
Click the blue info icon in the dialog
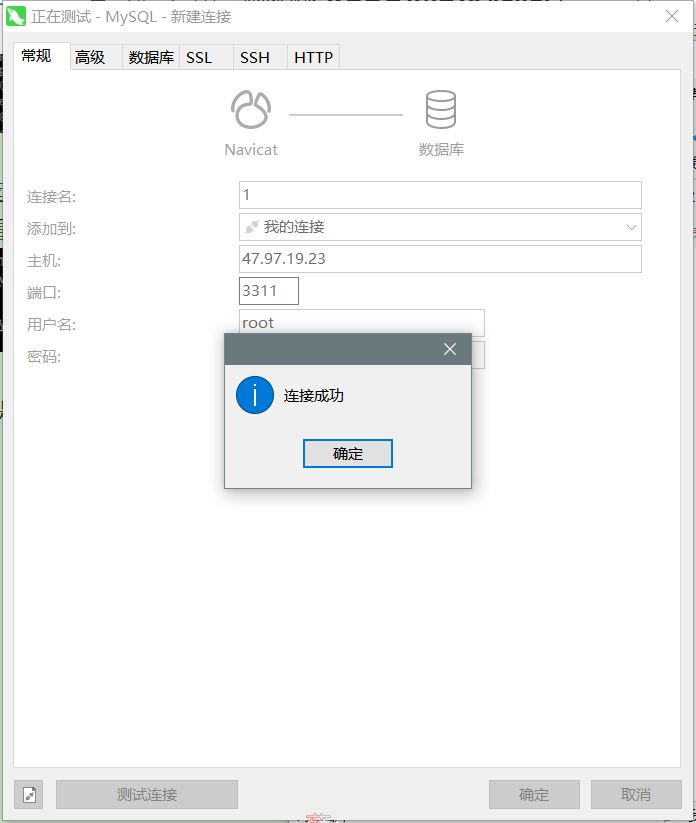click(x=255, y=395)
